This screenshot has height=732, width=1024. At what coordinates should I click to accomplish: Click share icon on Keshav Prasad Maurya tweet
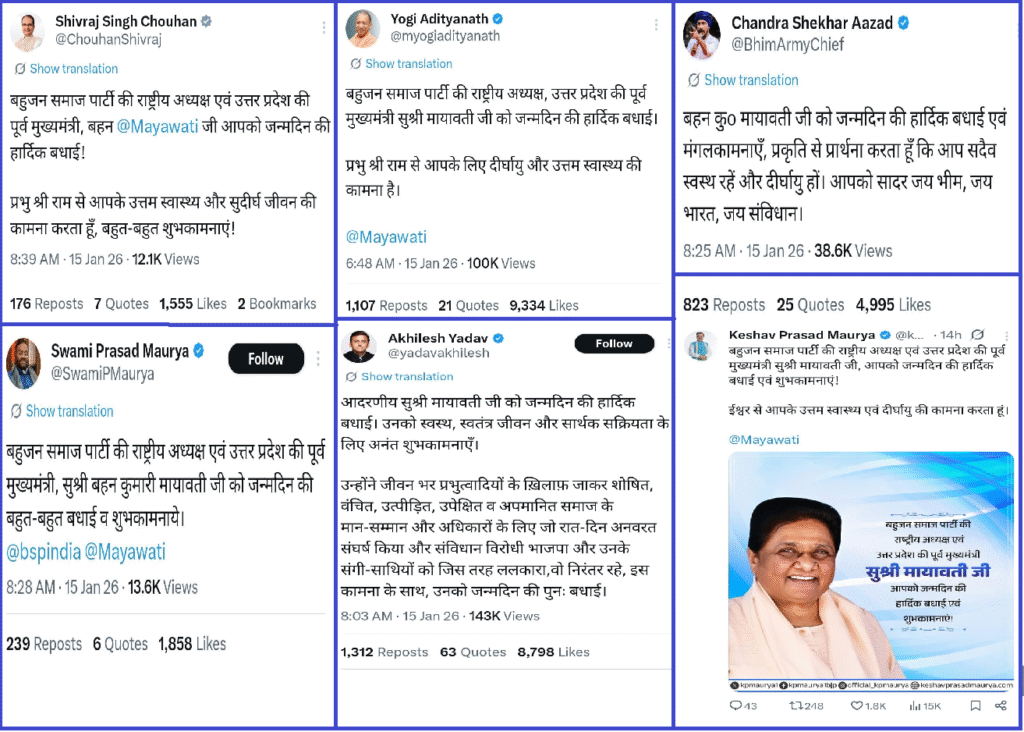(1000, 705)
